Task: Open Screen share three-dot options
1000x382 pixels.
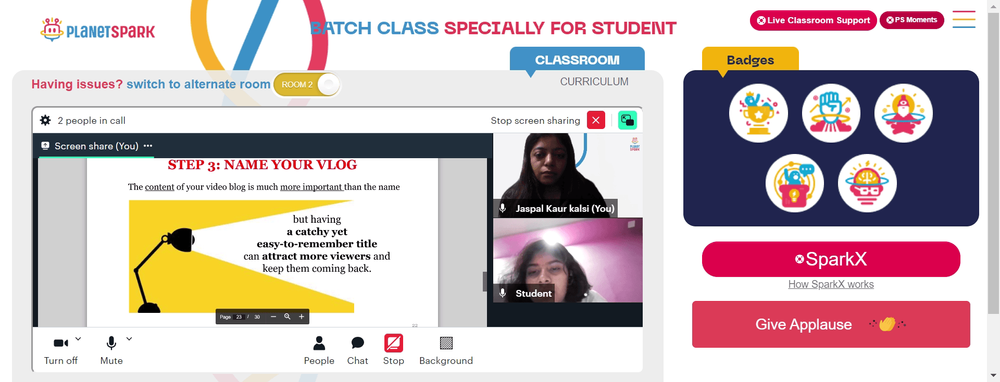Action: click(148, 146)
